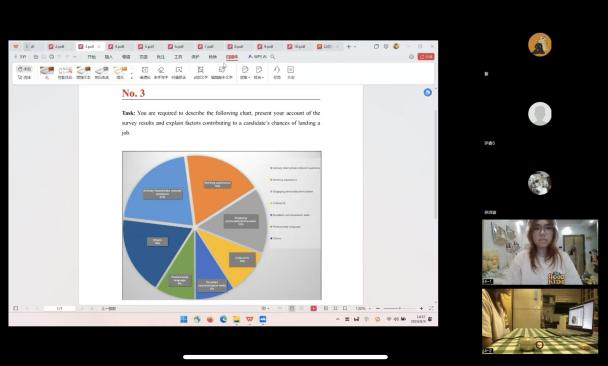The width and height of the screenshot is (608, 366).
Task: Switch to the highlighted red ribbon tab
Action: (232, 57)
